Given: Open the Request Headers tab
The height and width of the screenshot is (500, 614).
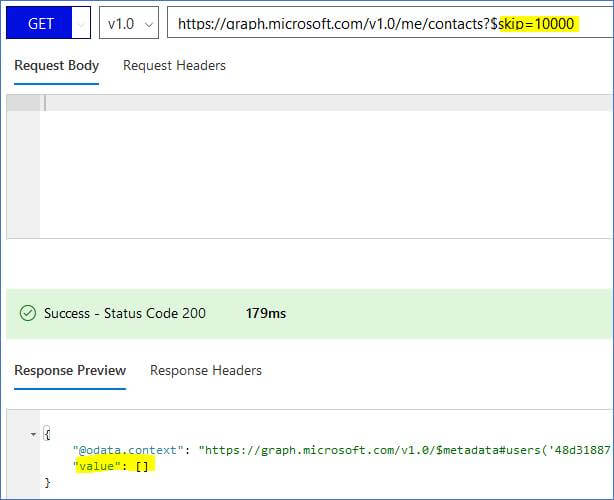Looking at the screenshot, I should (x=174, y=66).
